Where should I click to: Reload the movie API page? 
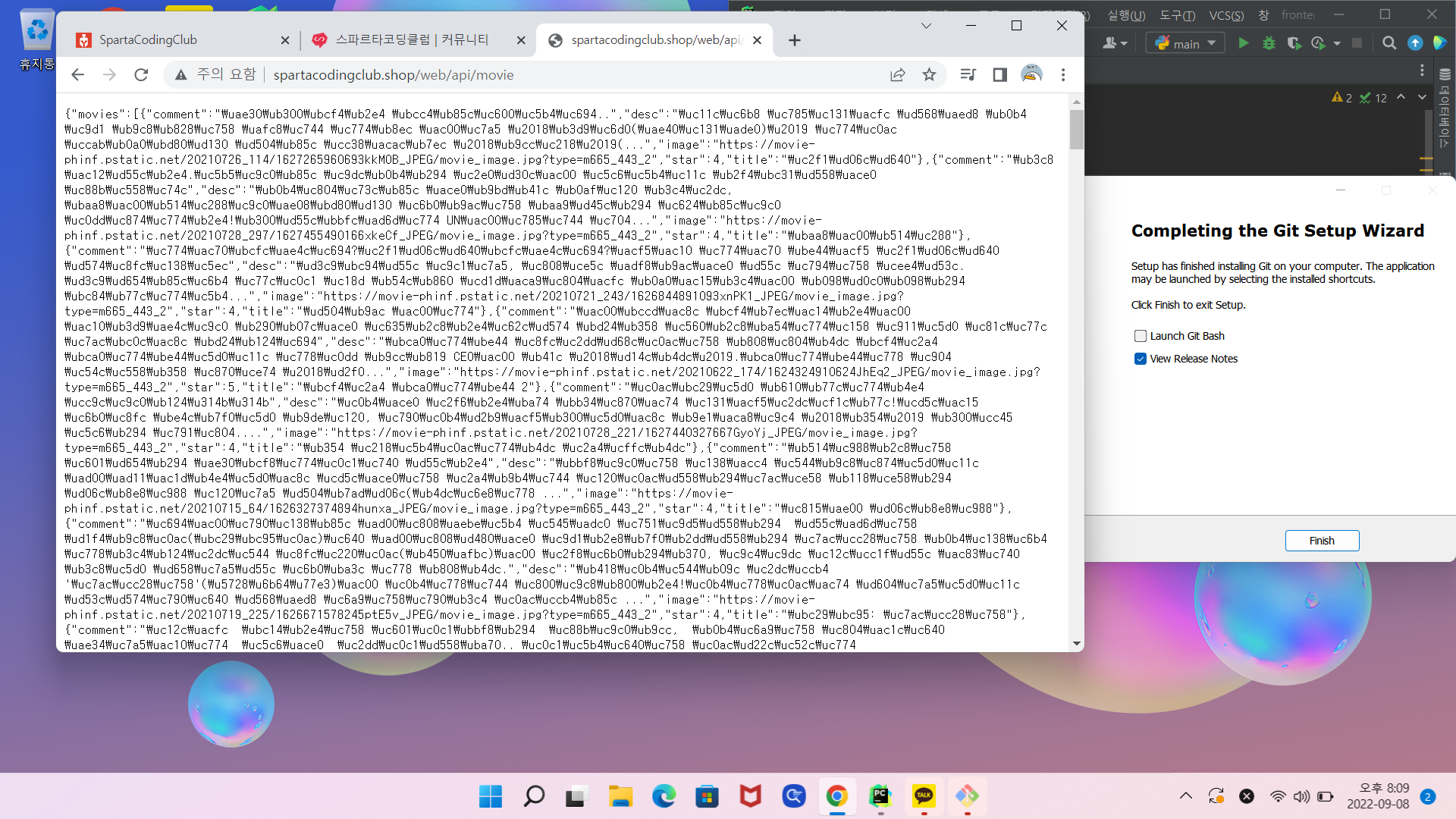(141, 74)
